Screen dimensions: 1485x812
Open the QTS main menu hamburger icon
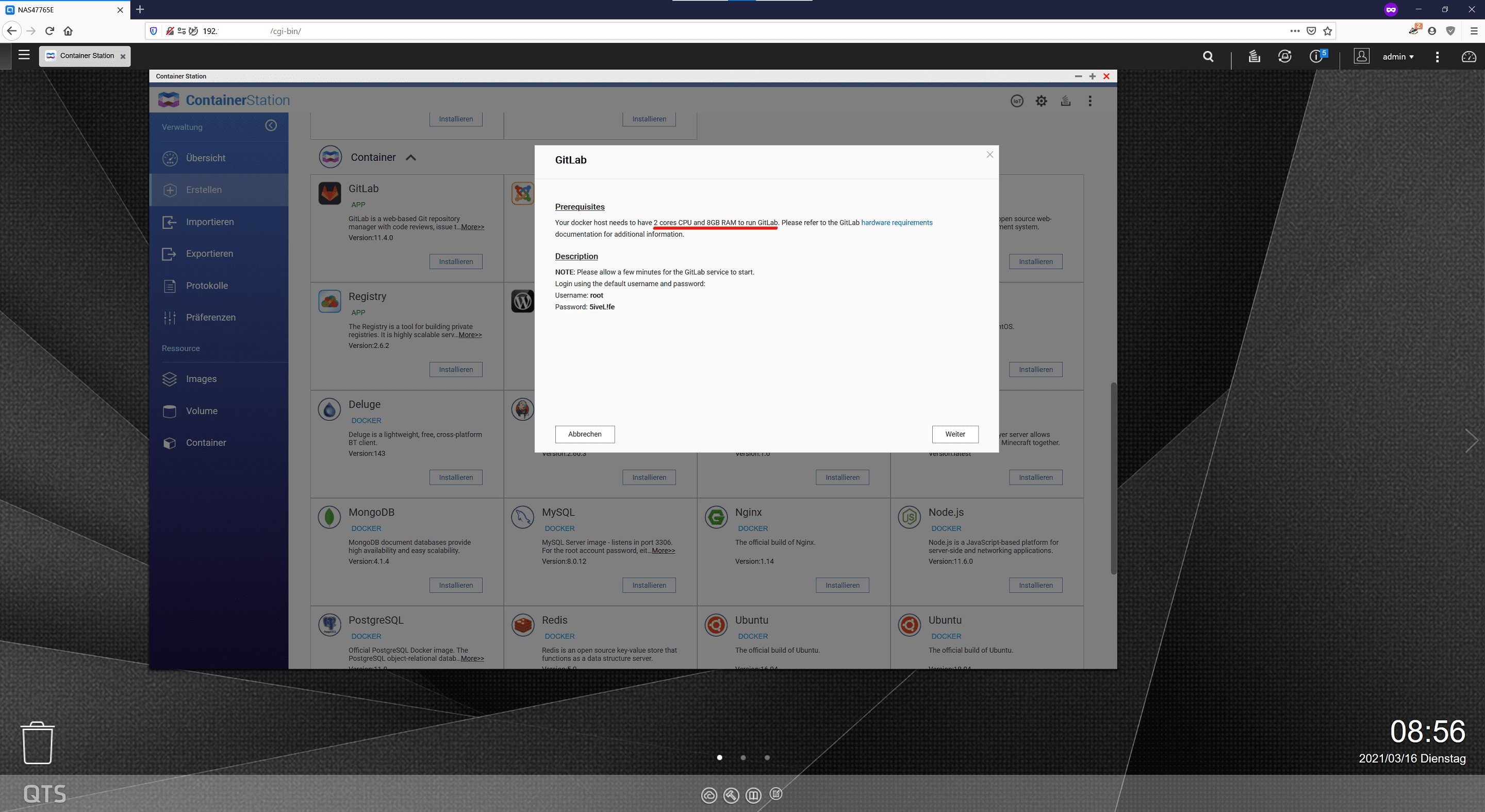(x=24, y=55)
